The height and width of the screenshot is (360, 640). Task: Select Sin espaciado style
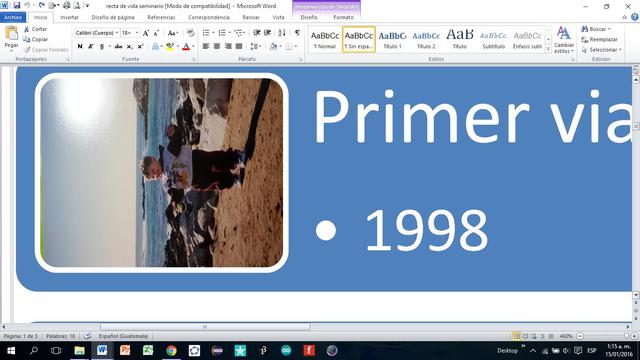359,40
